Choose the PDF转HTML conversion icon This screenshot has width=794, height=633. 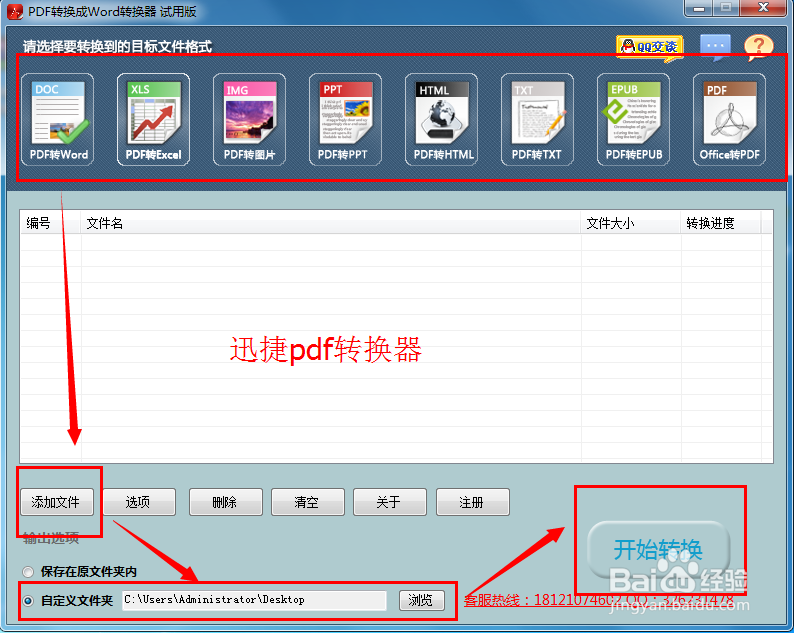tap(442, 120)
